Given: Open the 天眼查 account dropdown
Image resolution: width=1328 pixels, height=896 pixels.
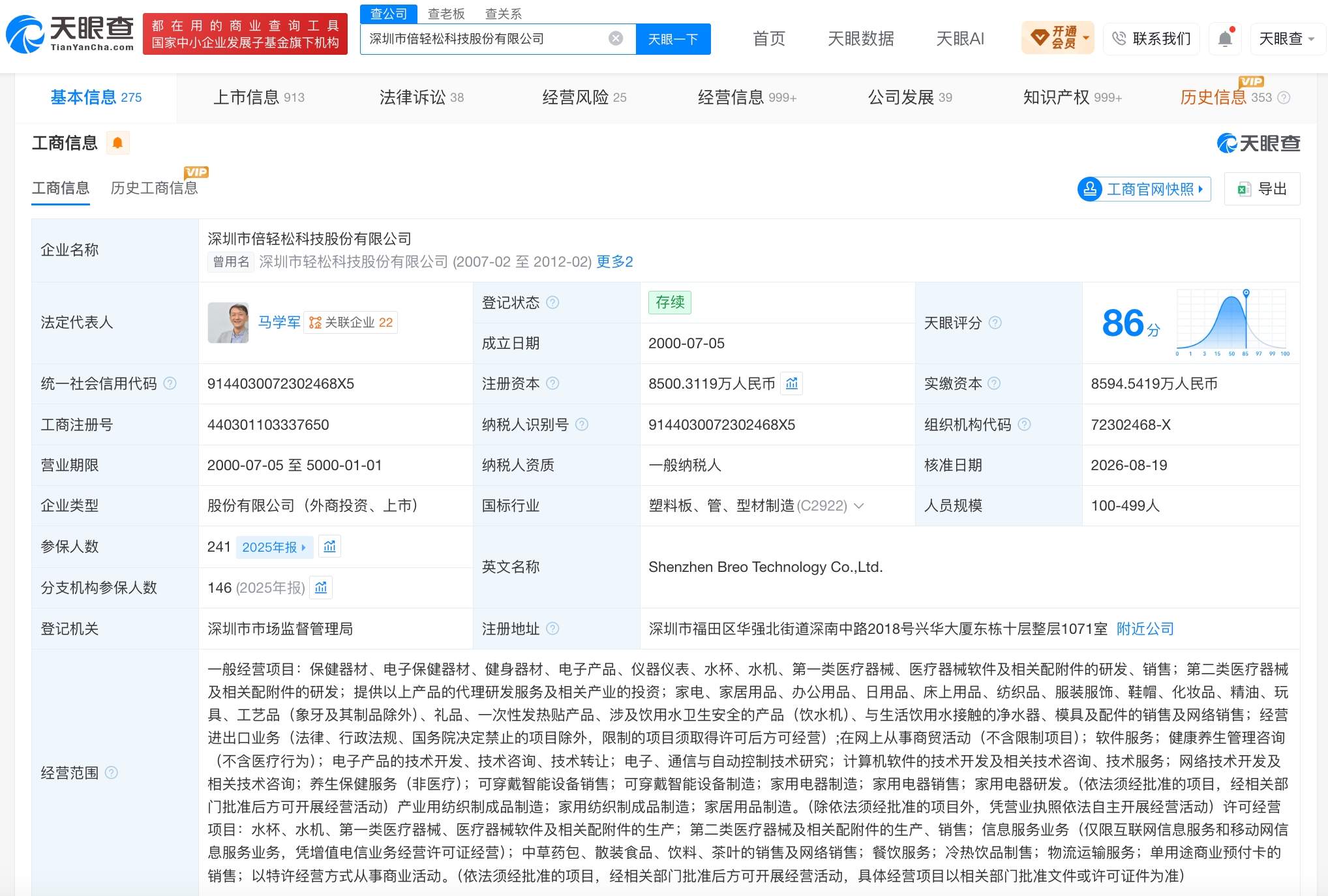Looking at the screenshot, I should pyautogui.click(x=1287, y=38).
